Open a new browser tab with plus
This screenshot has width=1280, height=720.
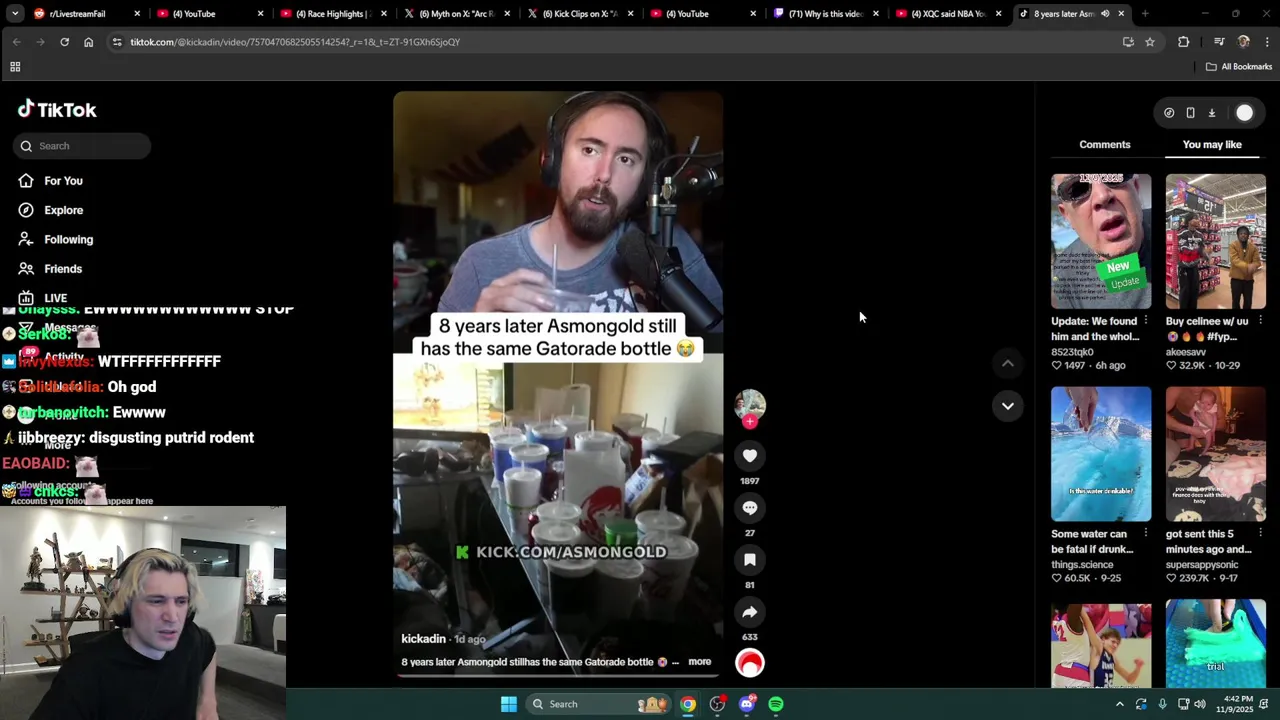tap(1144, 14)
